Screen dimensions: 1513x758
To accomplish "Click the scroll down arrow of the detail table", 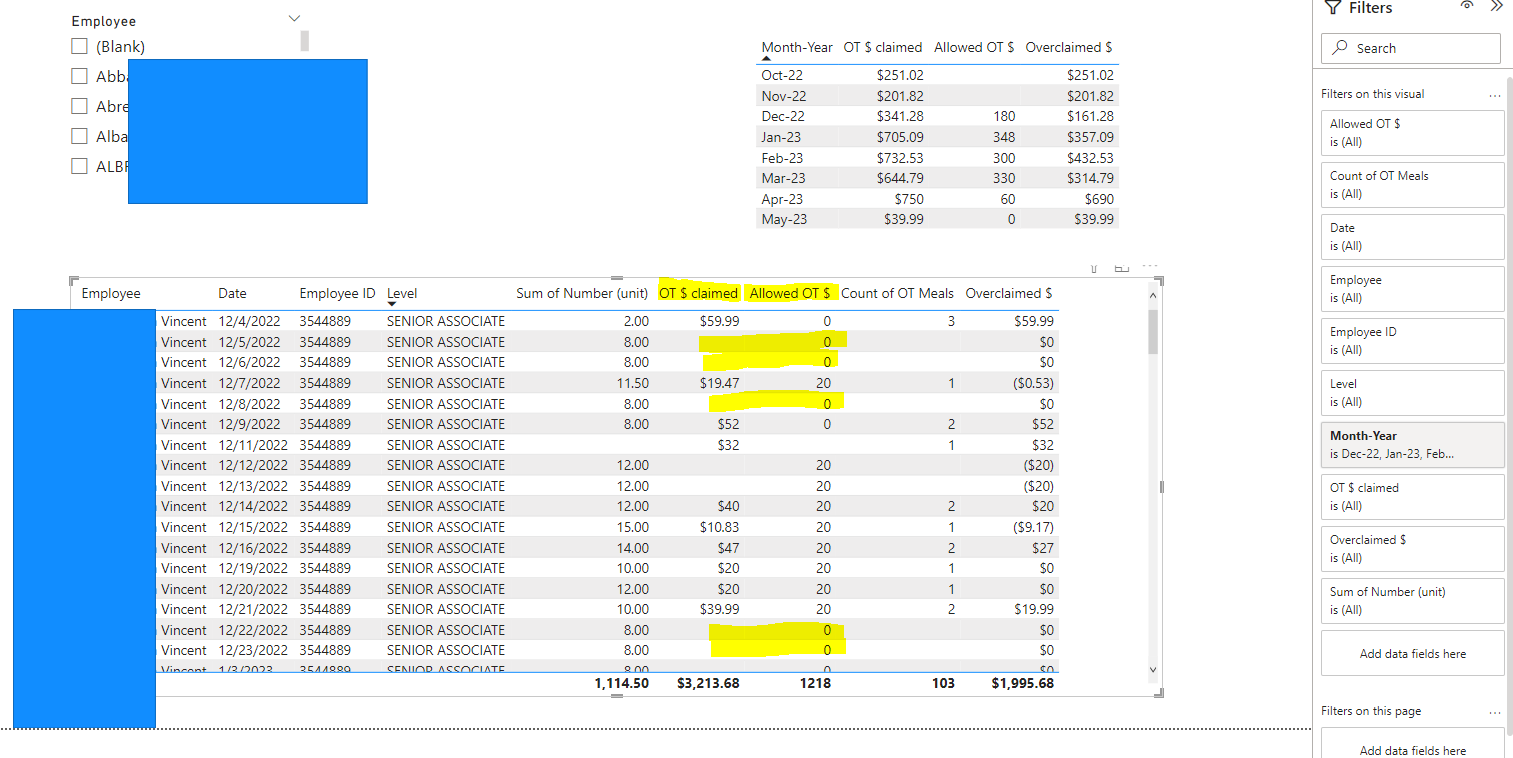I will click(1153, 669).
